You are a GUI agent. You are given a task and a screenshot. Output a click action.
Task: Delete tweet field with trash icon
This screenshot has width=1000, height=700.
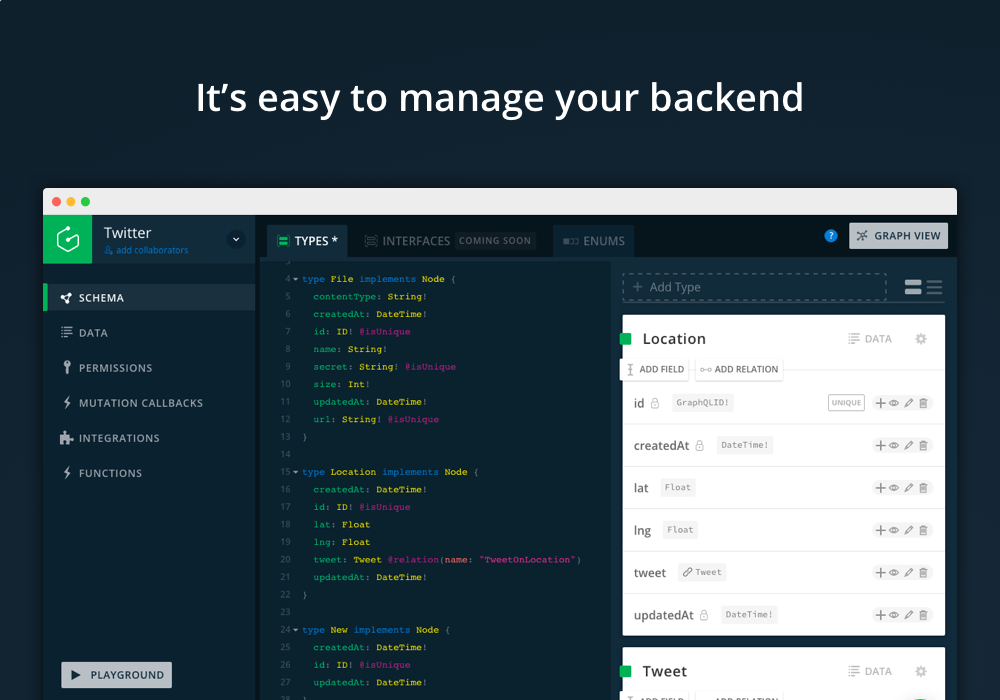[923, 572]
